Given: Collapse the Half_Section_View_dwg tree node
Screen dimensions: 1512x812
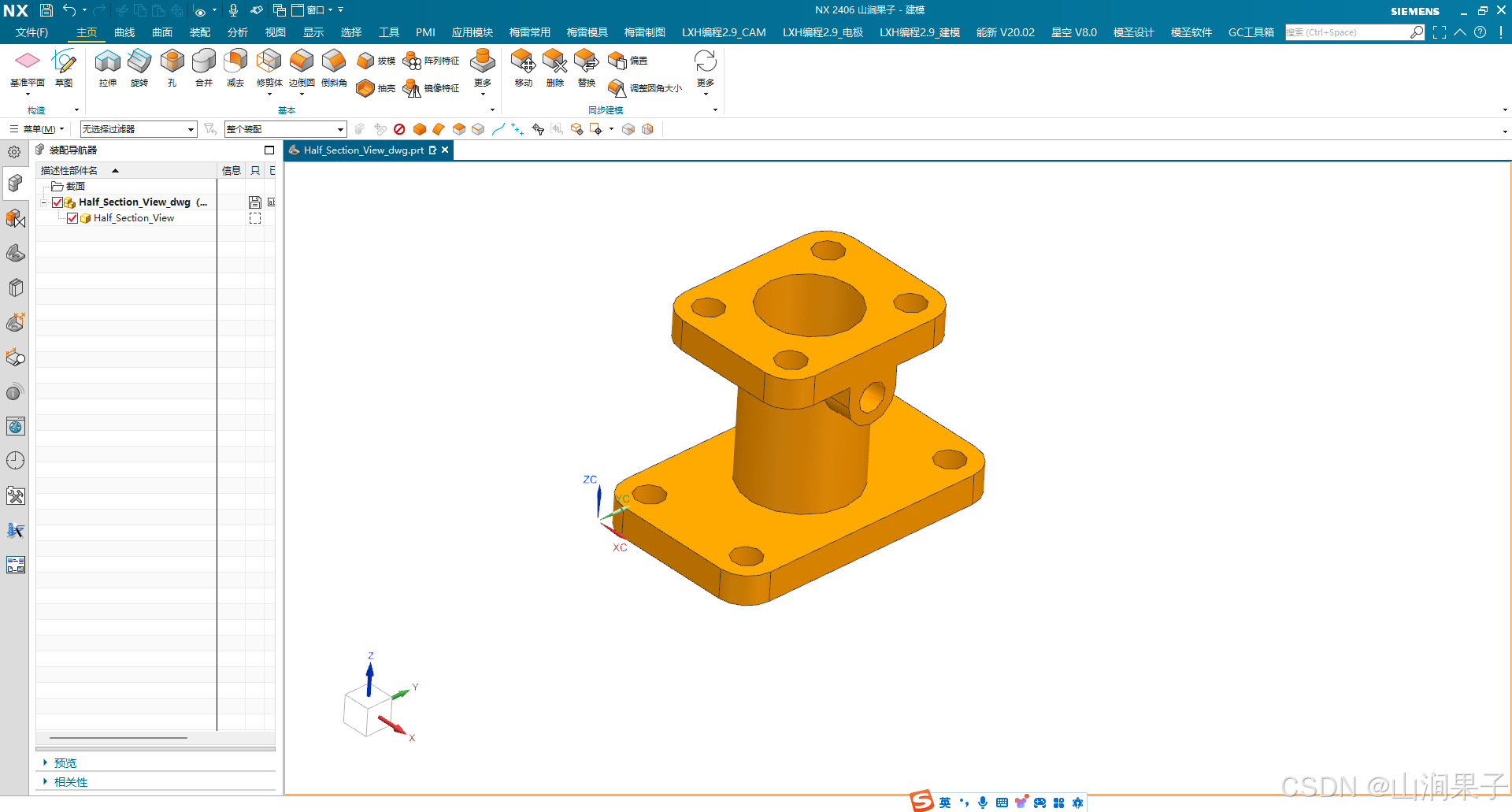Looking at the screenshot, I should point(44,202).
